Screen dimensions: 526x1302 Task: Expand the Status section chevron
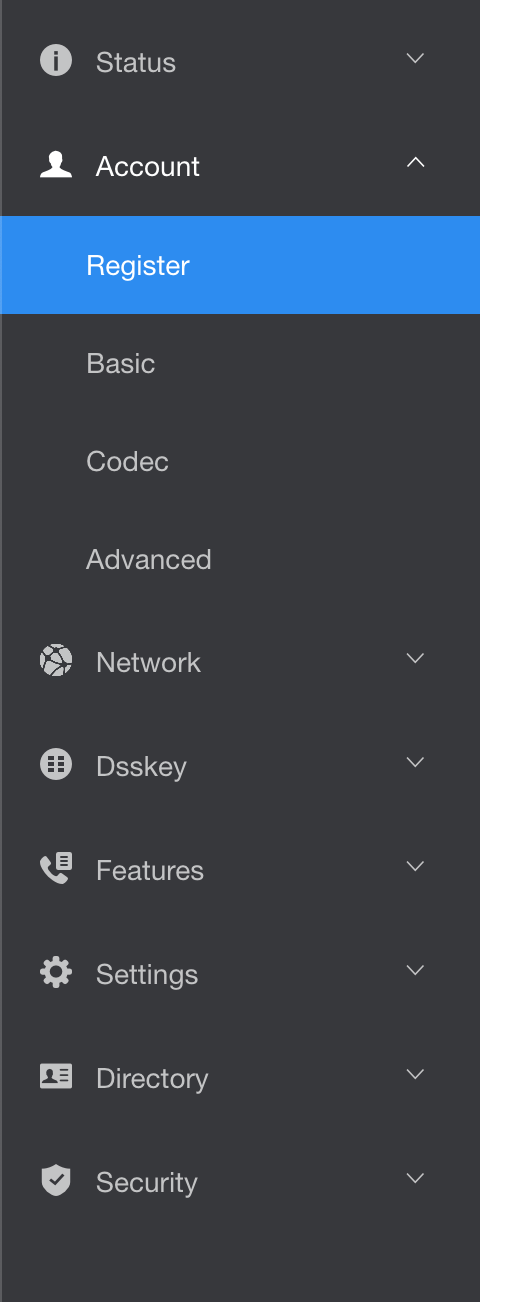click(x=416, y=58)
